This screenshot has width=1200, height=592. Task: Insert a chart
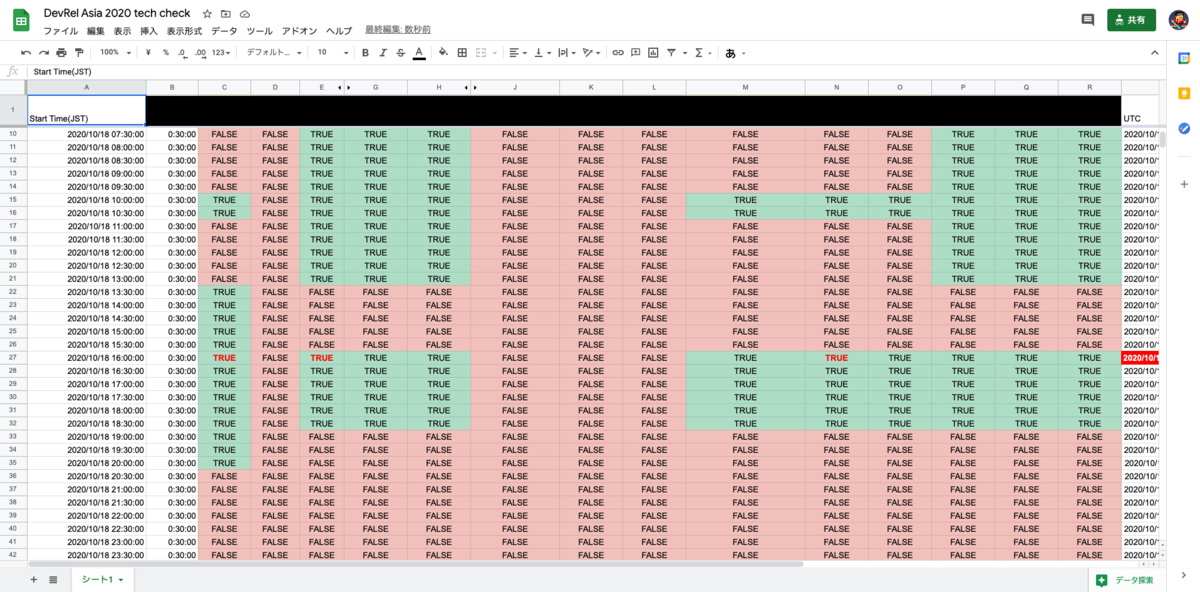pos(653,52)
